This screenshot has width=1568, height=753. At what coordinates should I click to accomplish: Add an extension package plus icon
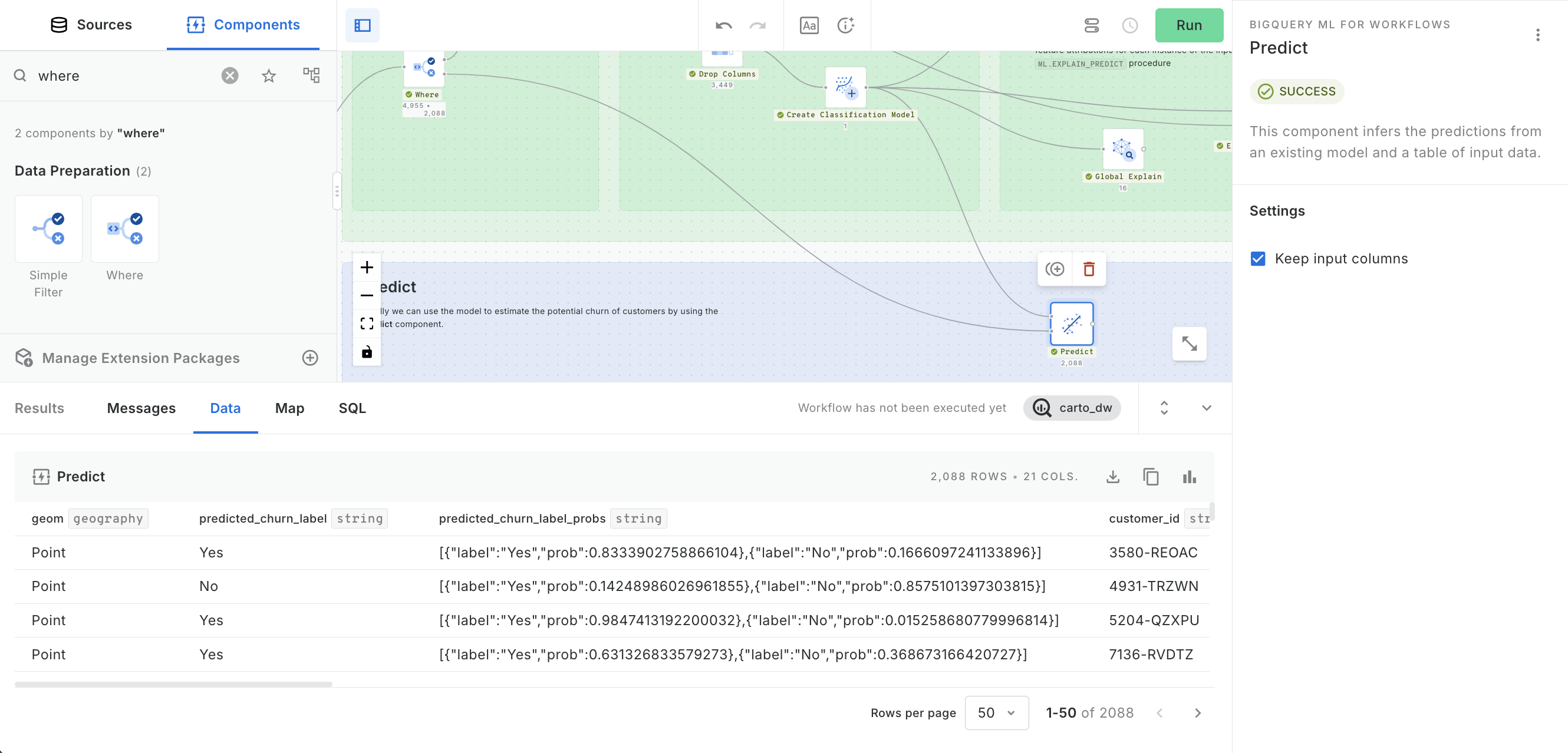310,358
